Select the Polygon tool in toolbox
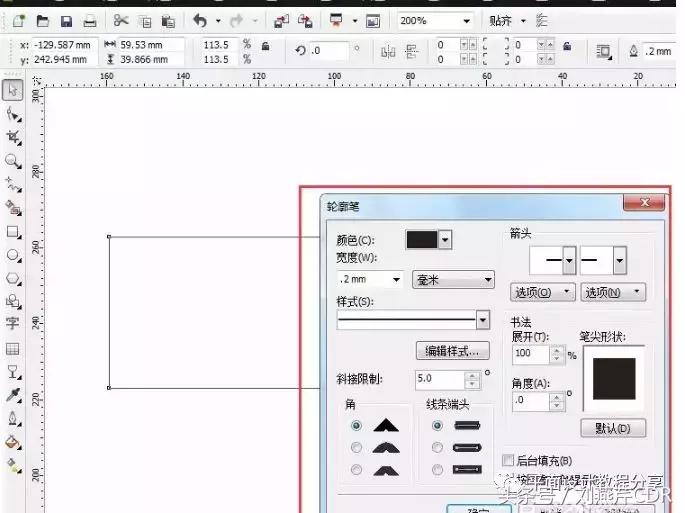 13,279
